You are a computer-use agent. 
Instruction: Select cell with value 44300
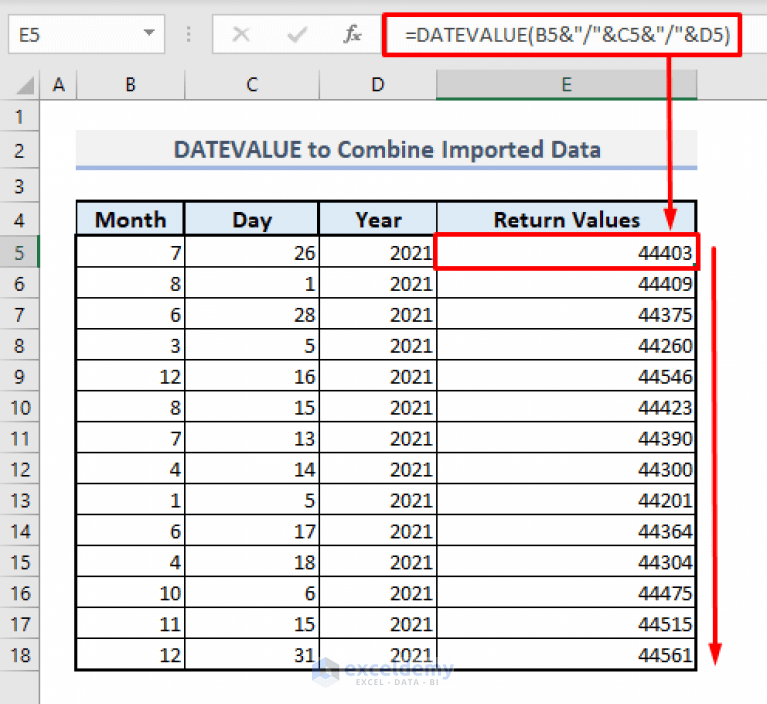pyautogui.click(x=566, y=469)
